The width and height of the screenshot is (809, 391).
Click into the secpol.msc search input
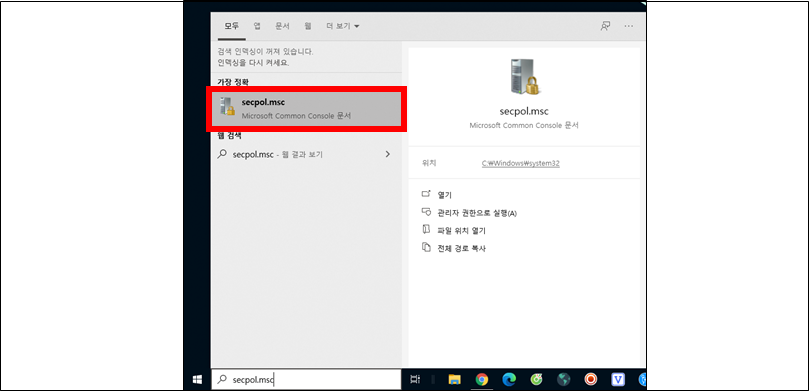306,380
